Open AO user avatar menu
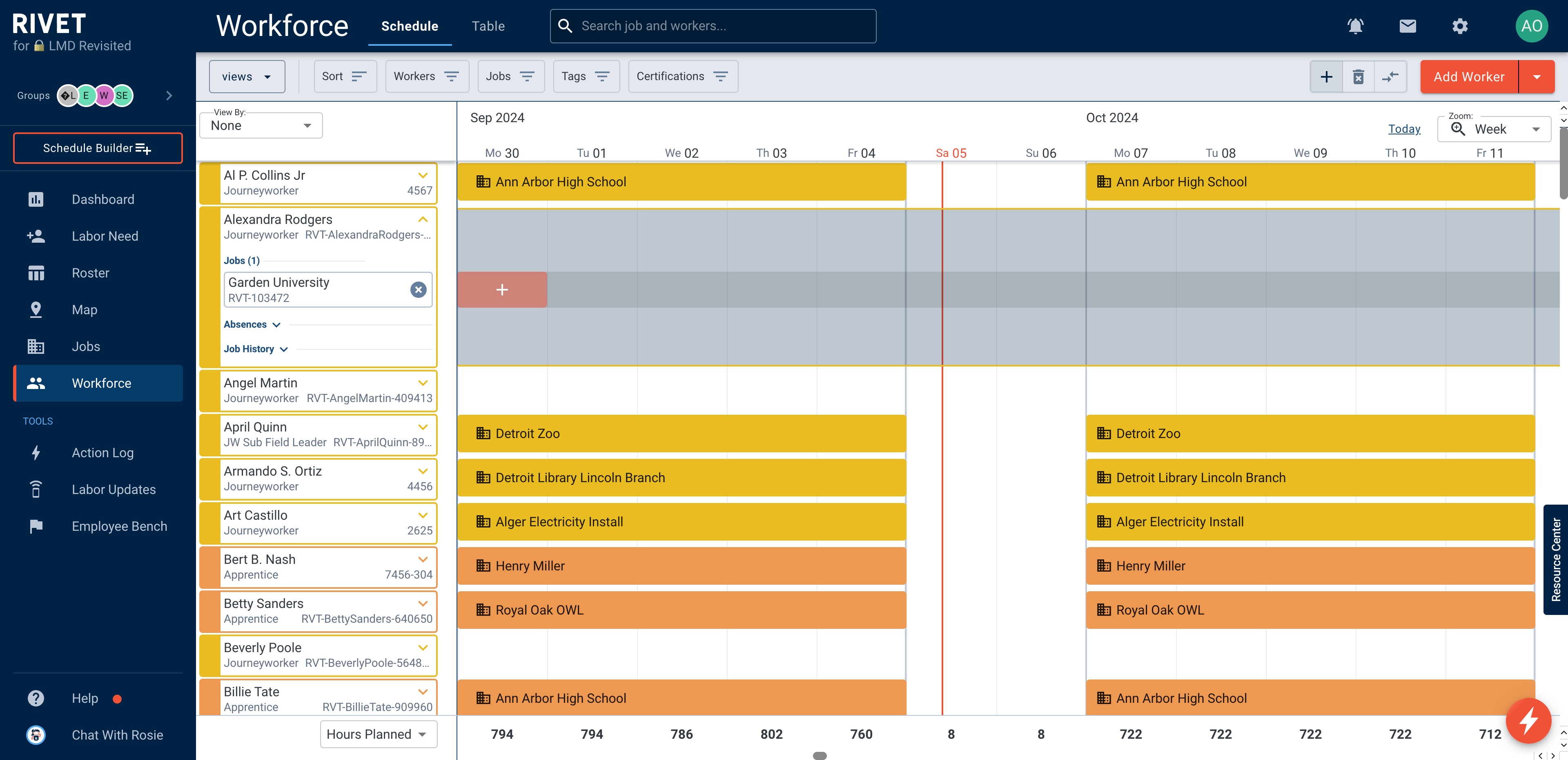The width and height of the screenshot is (1568, 760). (1531, 26)
